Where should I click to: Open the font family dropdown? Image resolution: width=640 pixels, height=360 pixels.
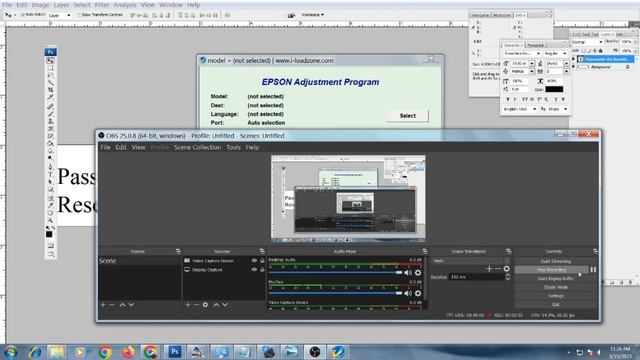(522, 53)
